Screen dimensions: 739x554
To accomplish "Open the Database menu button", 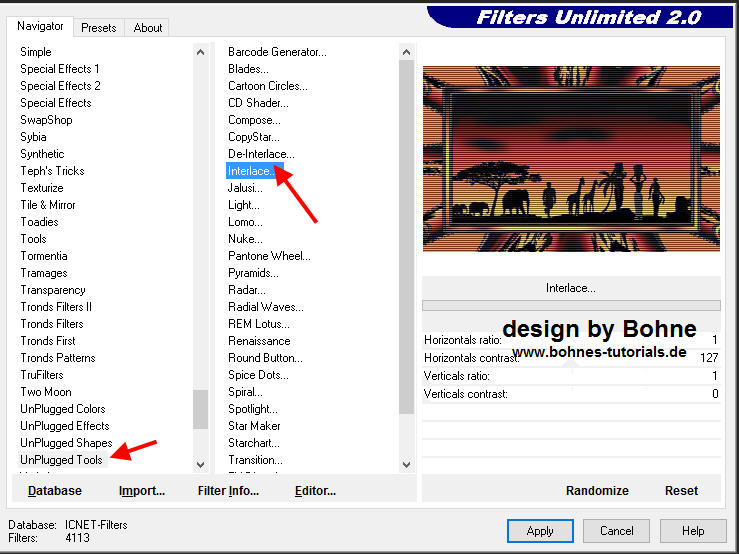I will (55, 491).
